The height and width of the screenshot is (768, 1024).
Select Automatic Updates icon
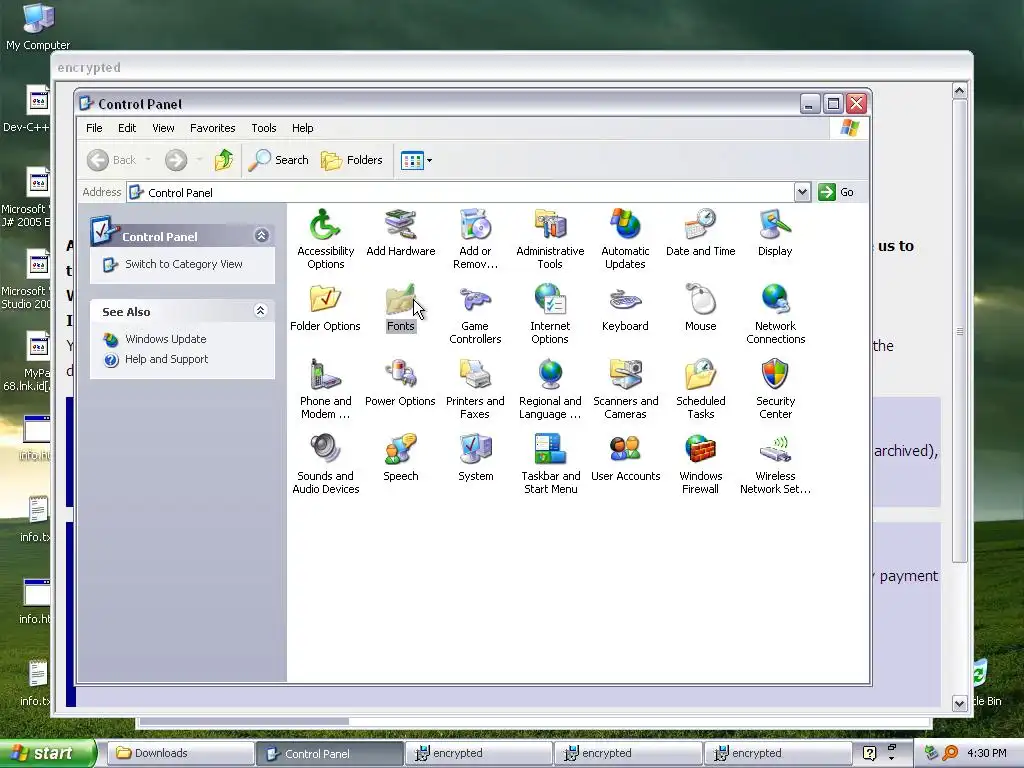(625, 239)
